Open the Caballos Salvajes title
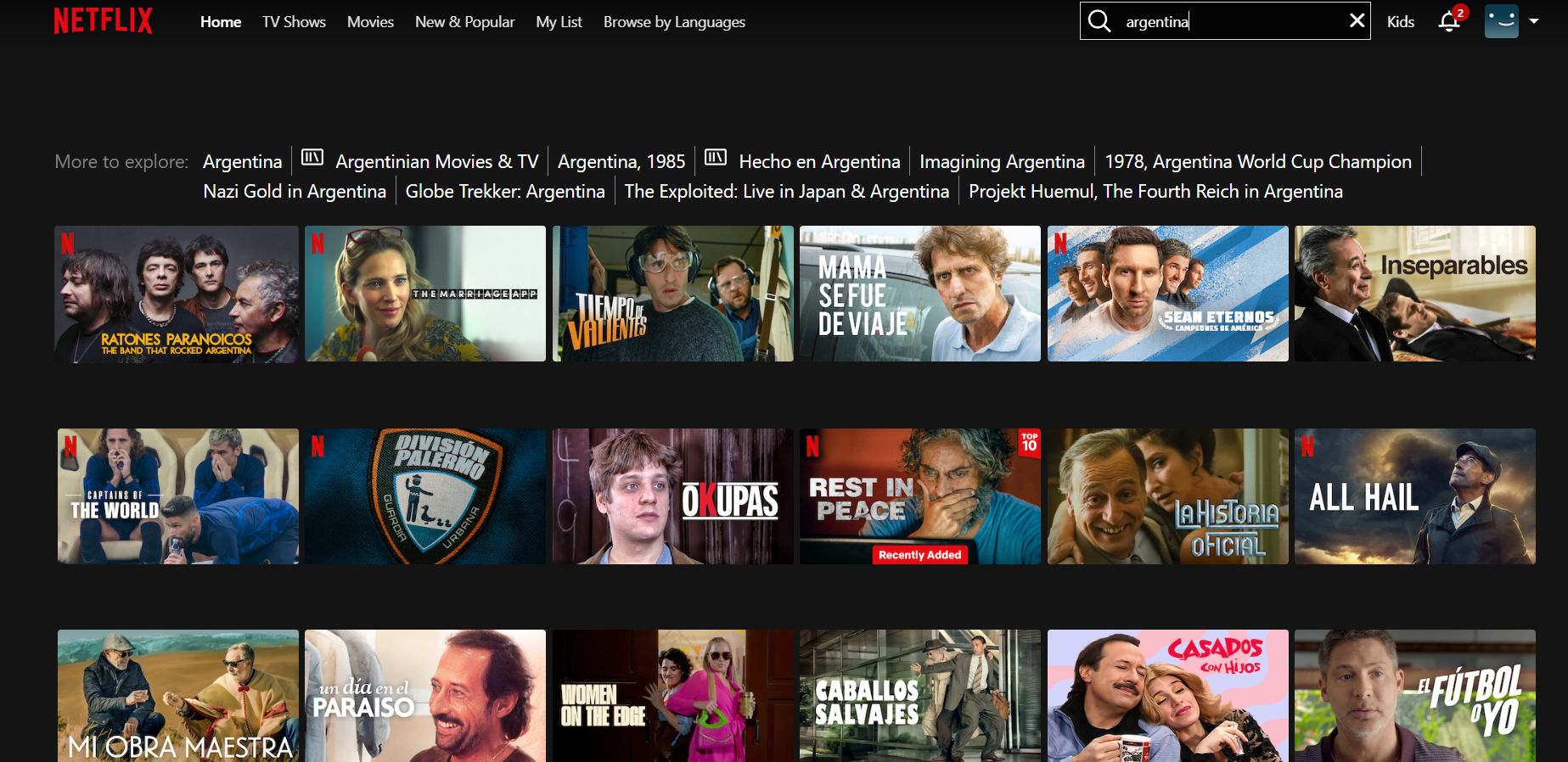This screenshot has width=1568, height=762. click(920, 696)
